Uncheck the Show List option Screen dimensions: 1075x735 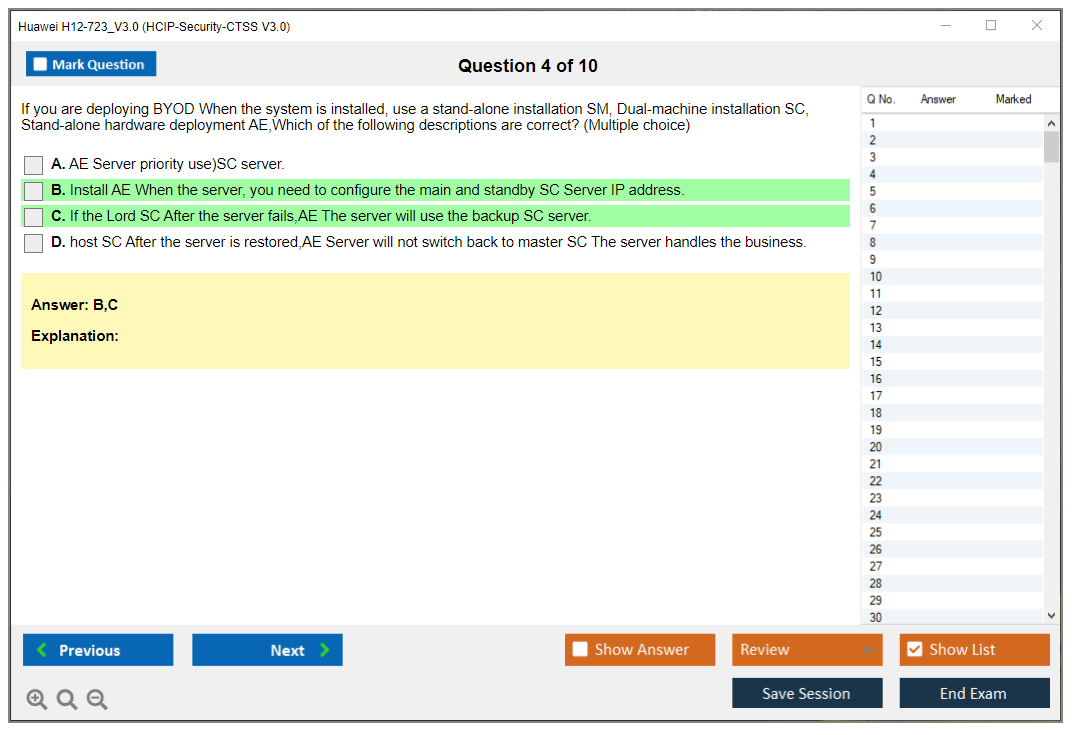[914, 650]
